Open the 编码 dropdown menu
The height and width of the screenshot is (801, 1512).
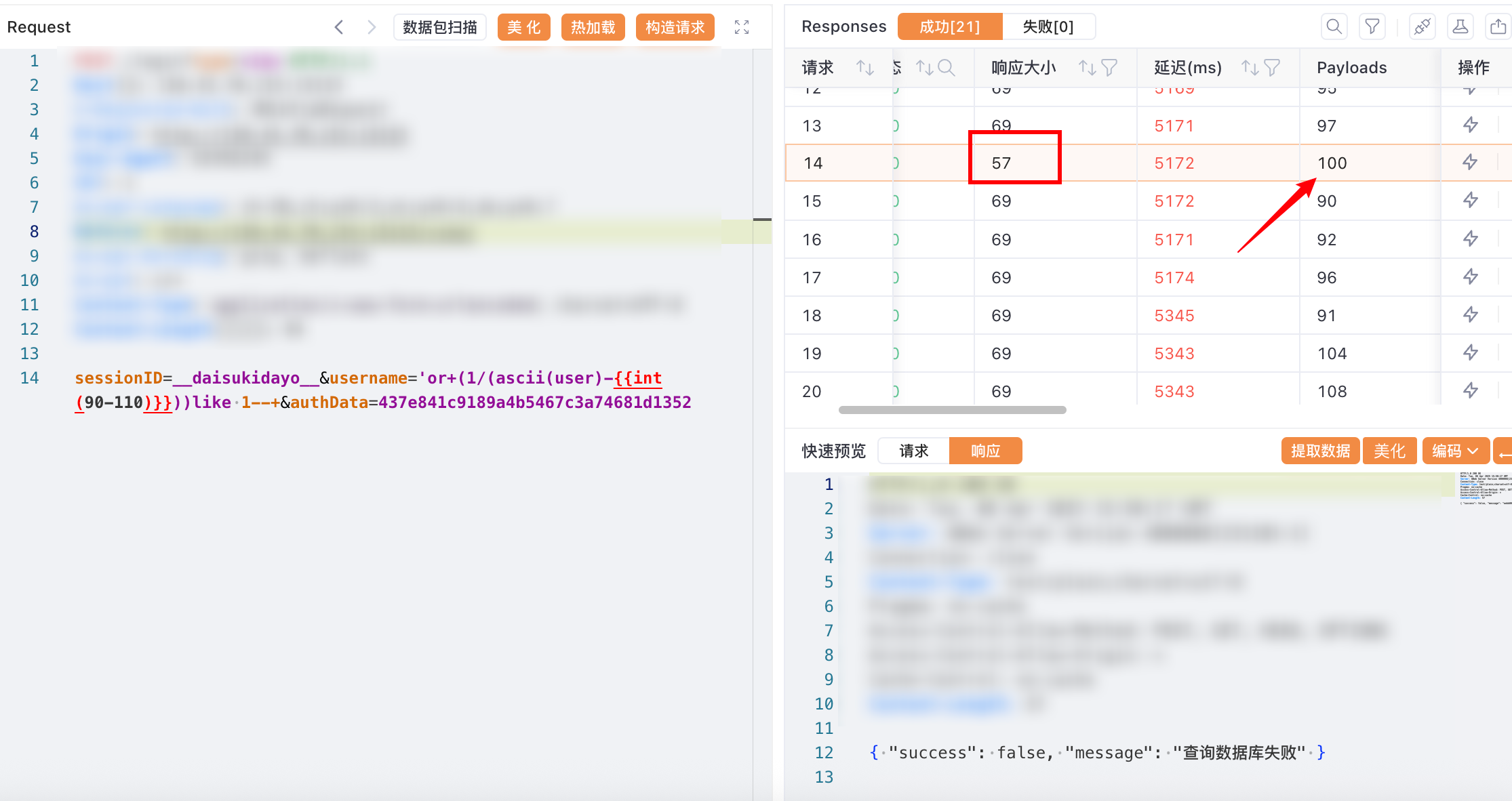coord(1455,451)
